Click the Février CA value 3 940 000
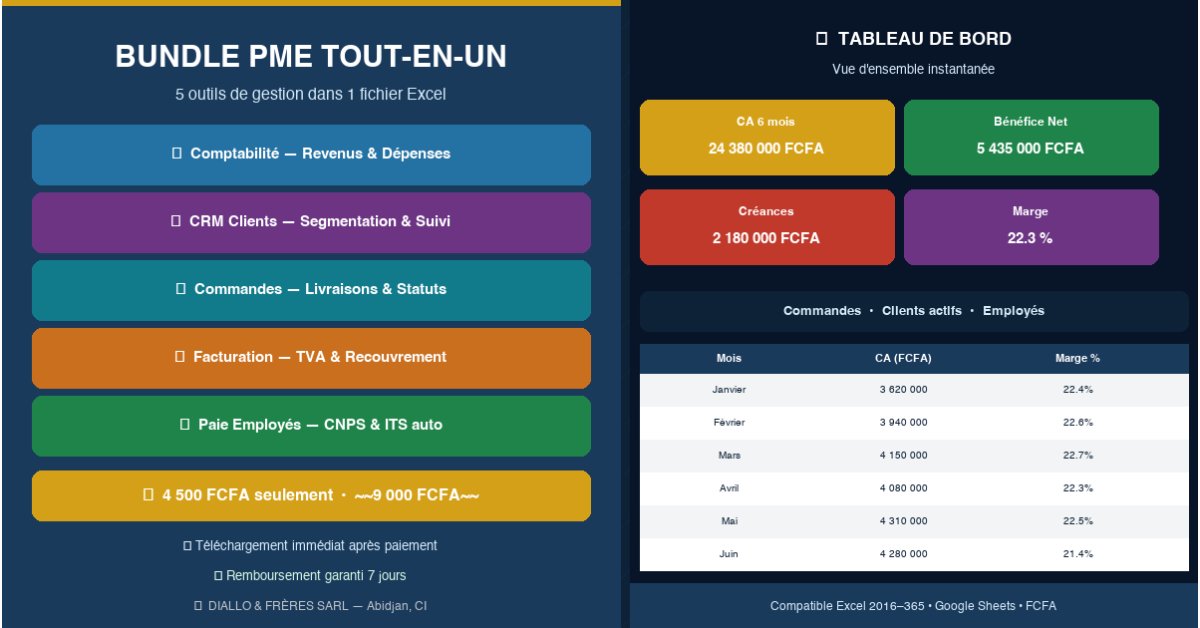The image size is (1200, 628). 903,423
